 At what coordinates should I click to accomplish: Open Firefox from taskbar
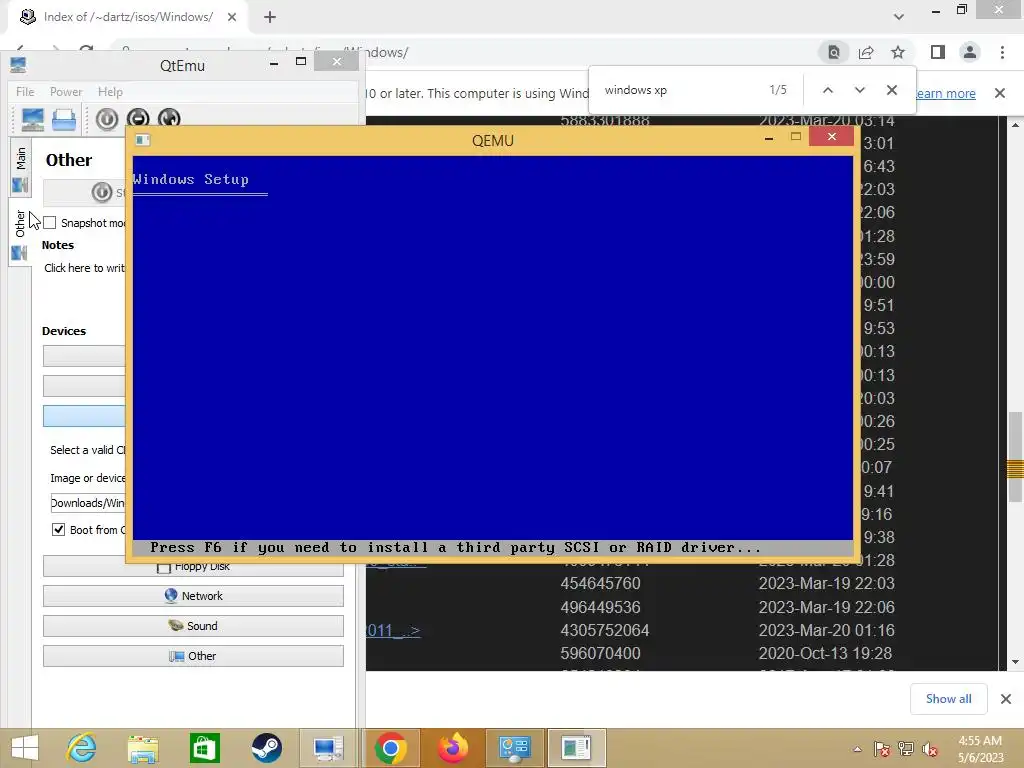coord(453,748)
